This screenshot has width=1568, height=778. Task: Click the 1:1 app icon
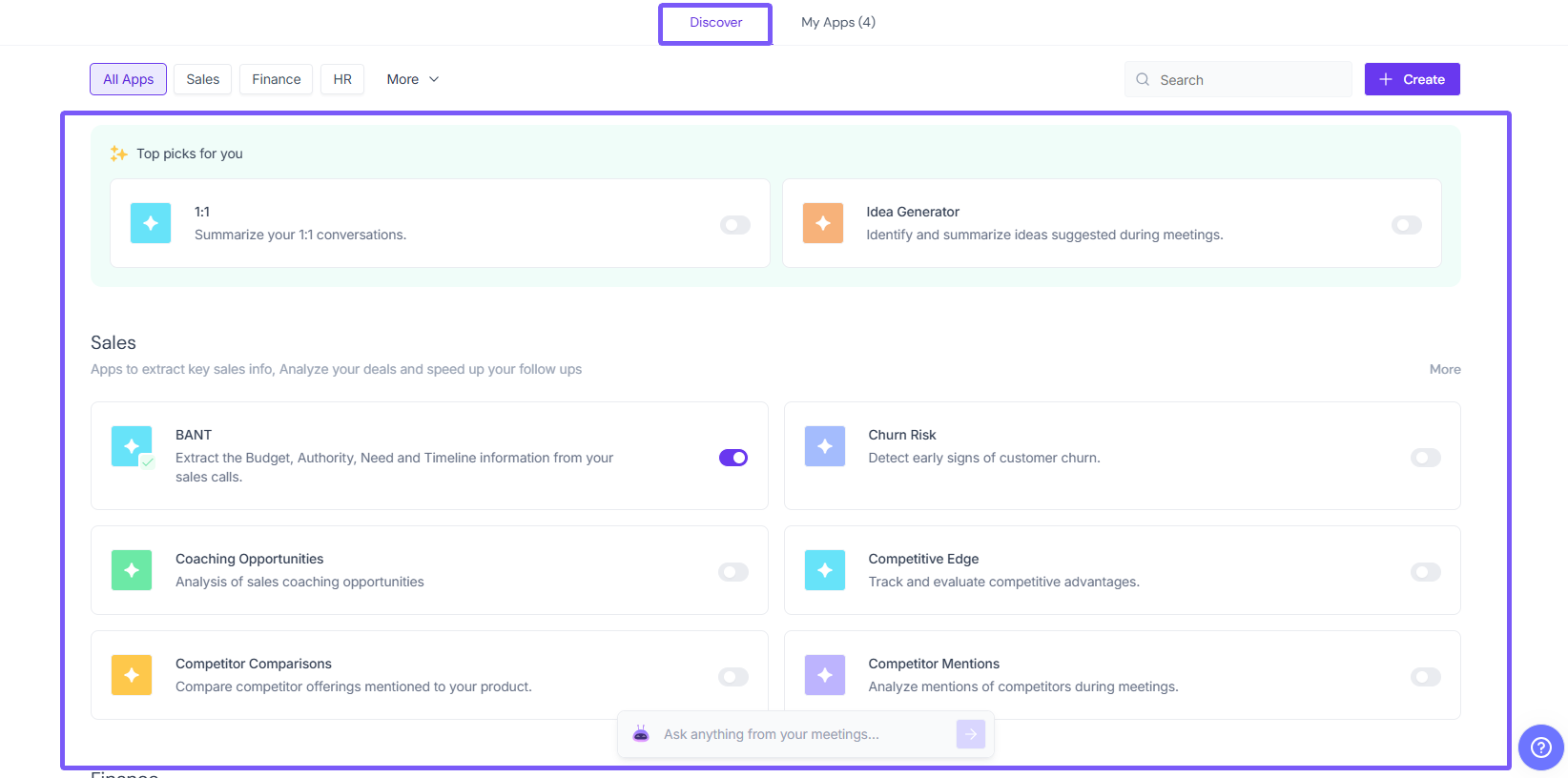pyautogui.click(x=151, y=223)
